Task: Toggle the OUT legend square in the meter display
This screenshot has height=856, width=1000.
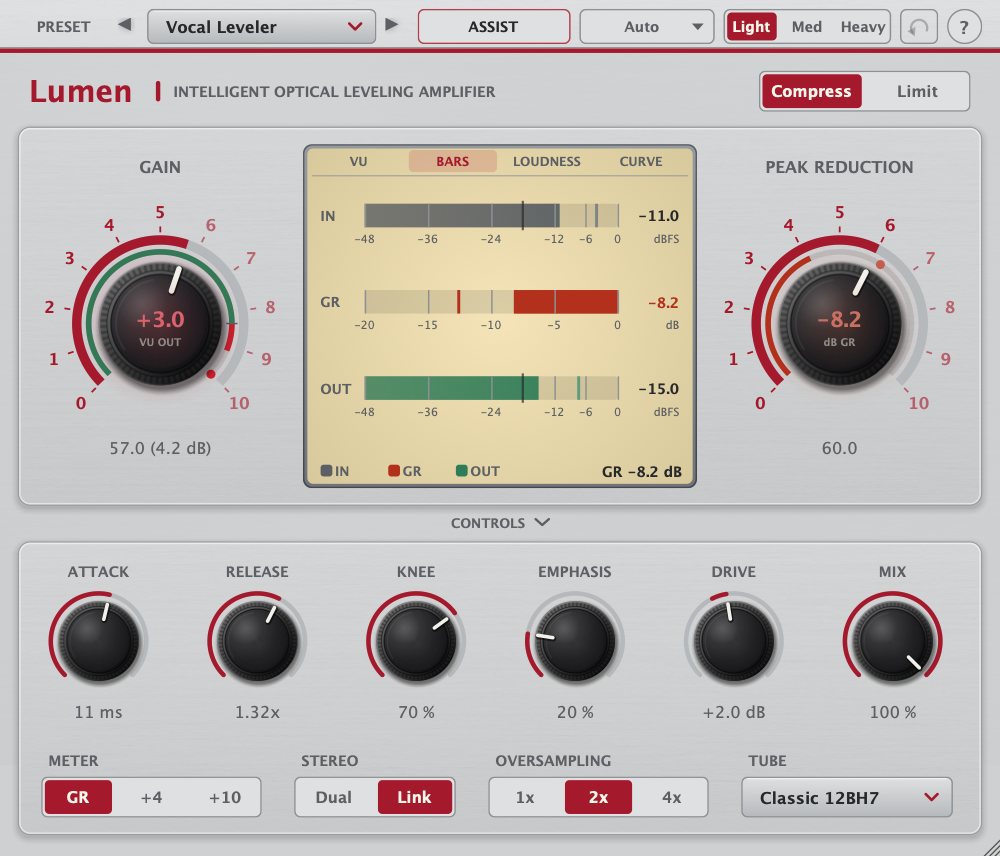Action: [462, 471]
